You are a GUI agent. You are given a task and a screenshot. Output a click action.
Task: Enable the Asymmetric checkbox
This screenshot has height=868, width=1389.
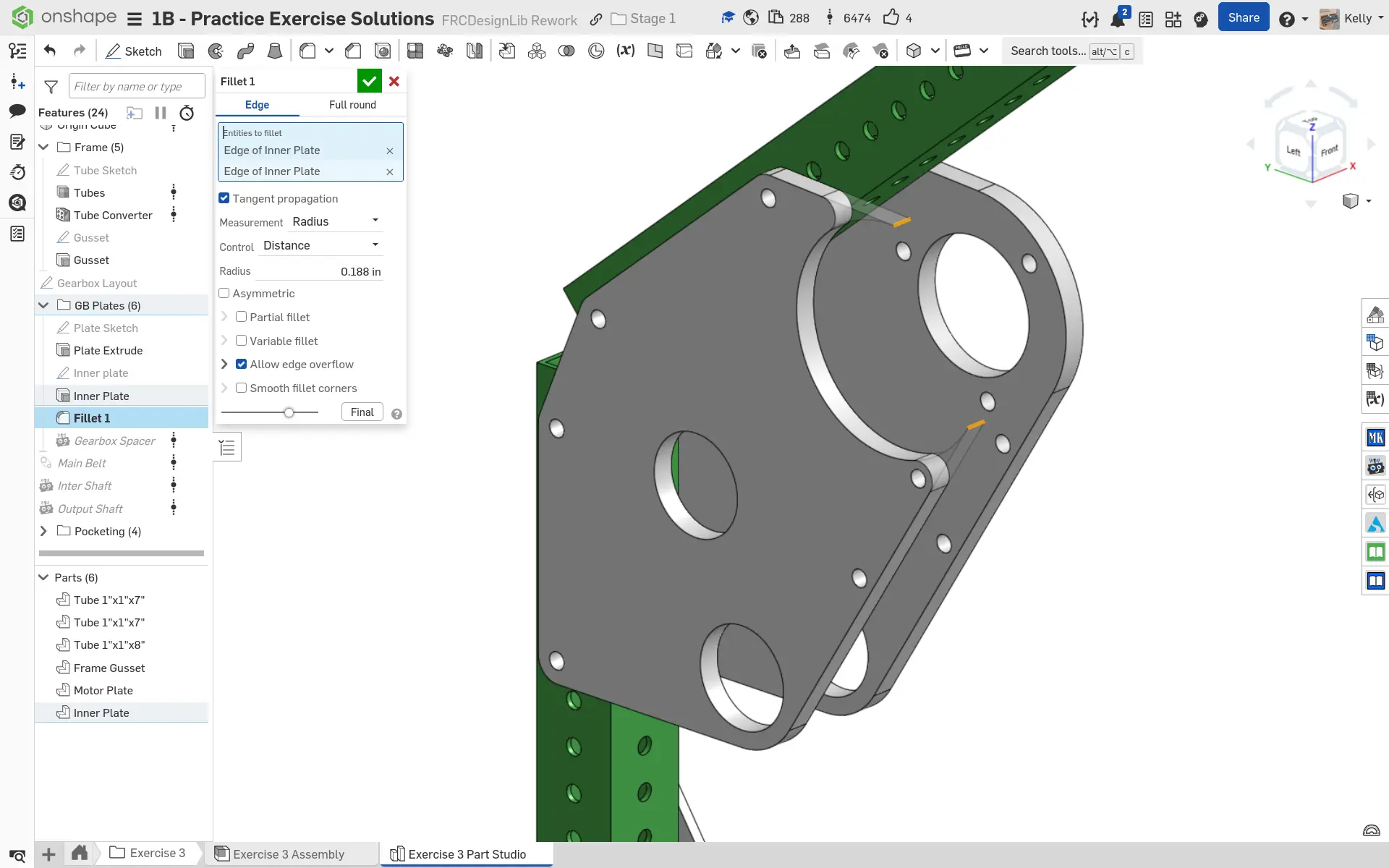pyautogui.click(x=224, y=293)
